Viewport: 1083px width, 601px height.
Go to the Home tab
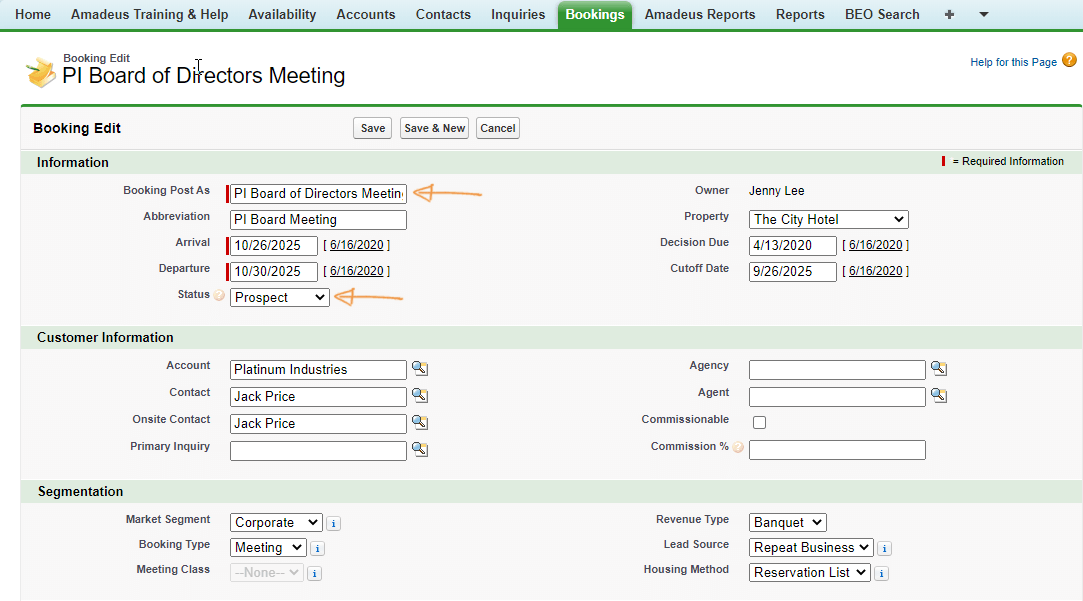(32, 15)
